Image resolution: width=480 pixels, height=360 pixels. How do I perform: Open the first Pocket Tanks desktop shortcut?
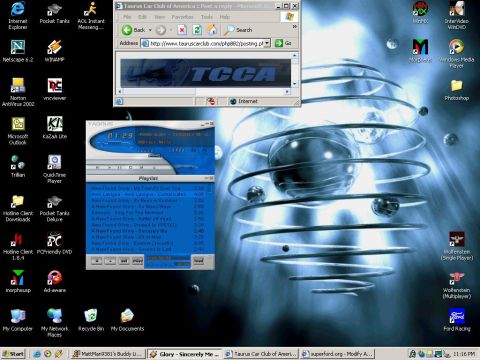click(54, 13)
